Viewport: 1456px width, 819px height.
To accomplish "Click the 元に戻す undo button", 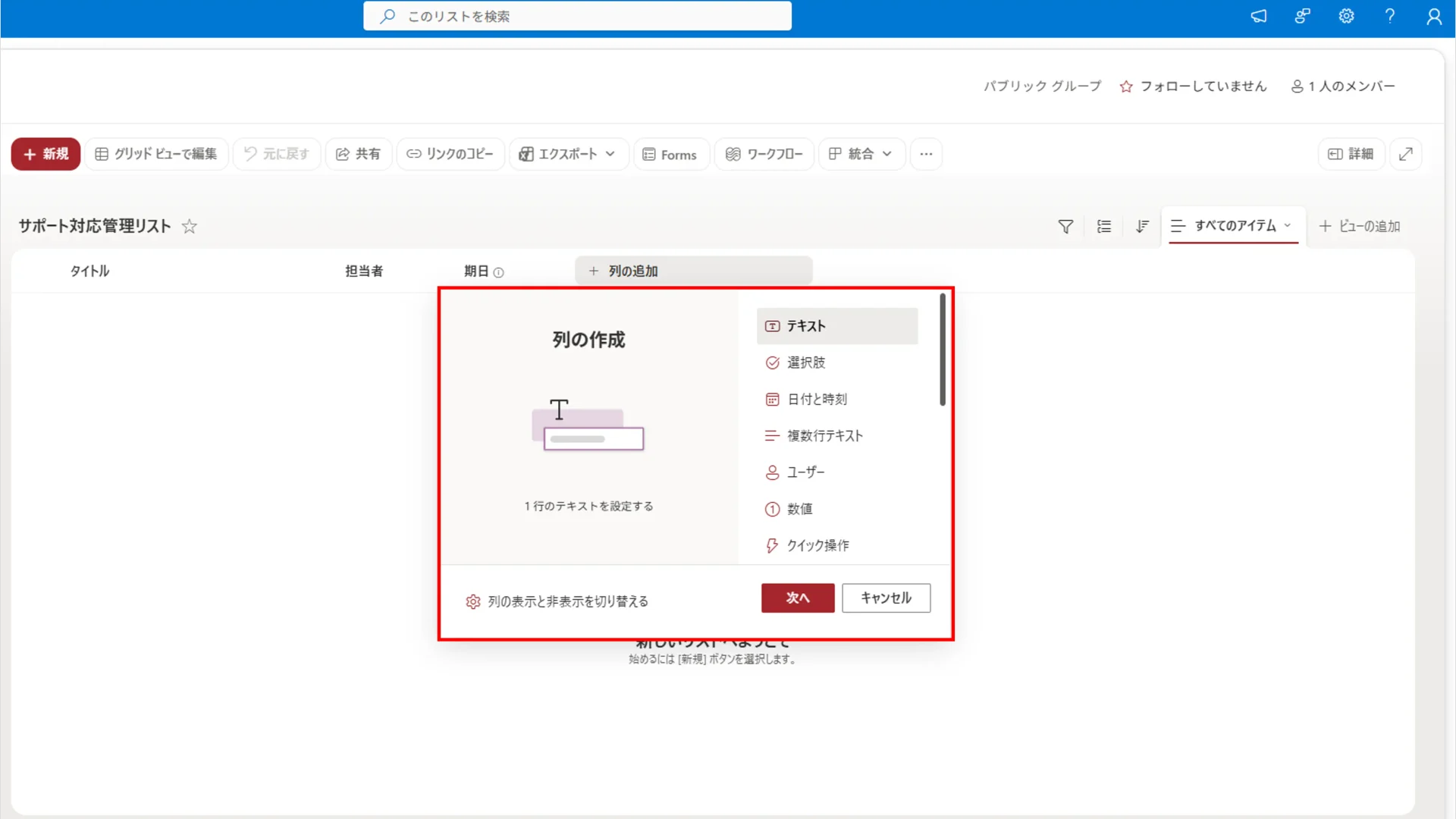I will pos(277,154).
